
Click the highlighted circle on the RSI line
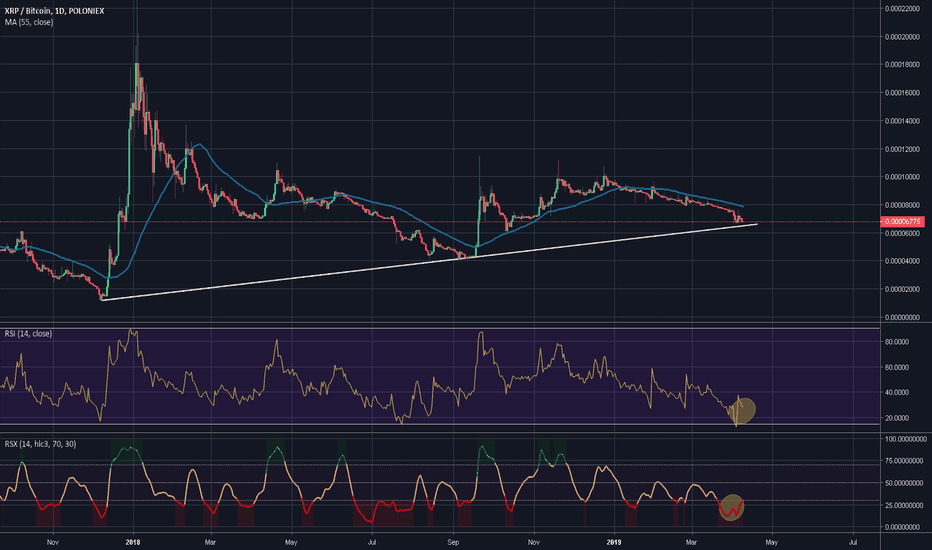pos(743,410)
